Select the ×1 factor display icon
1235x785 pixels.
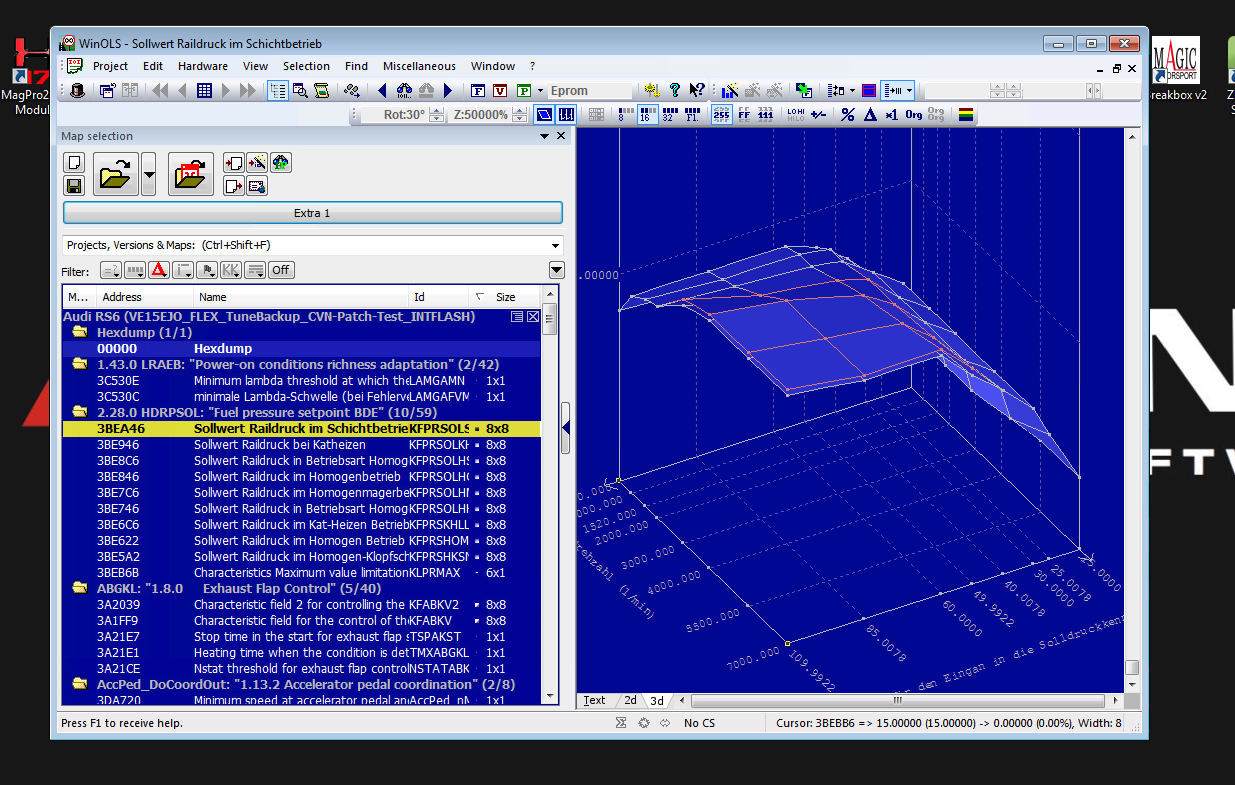891,114
